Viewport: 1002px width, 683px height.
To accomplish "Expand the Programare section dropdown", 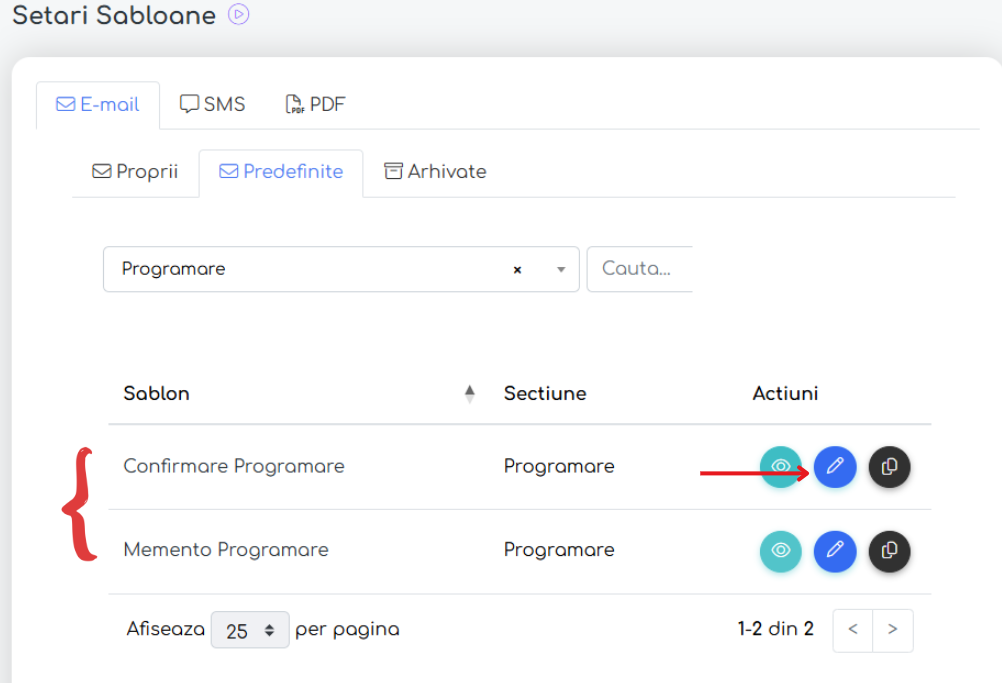I will 561,270.
